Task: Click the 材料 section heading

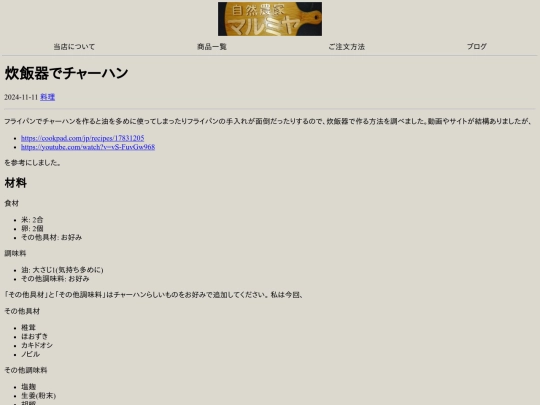Action: (x=15, y=183)
